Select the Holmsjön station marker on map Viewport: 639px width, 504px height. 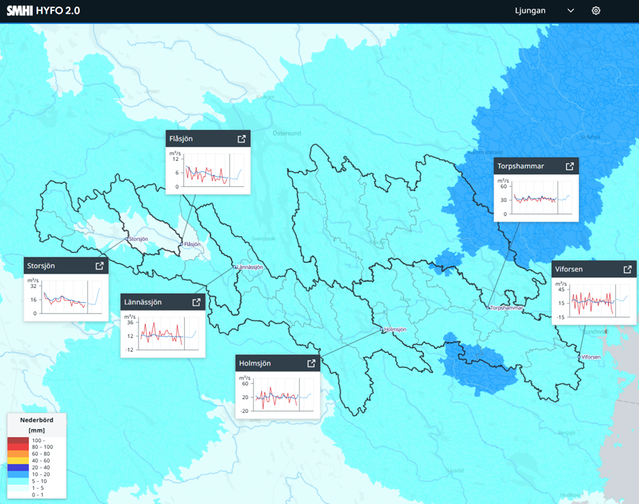[382, 329]
